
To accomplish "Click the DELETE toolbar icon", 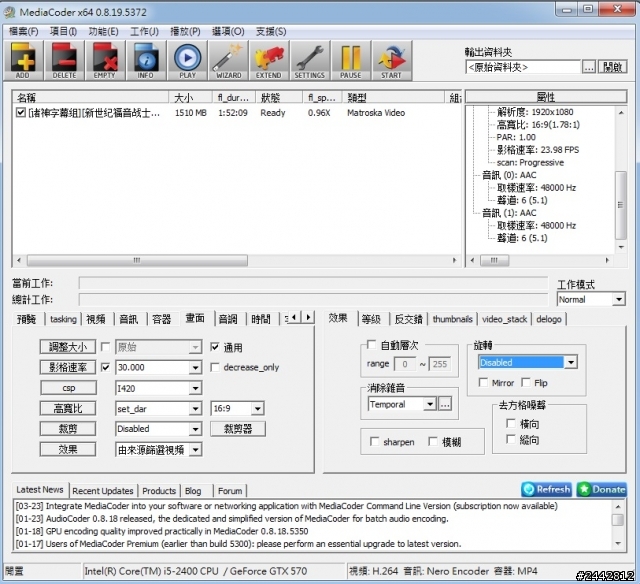I will coord(64,60).
